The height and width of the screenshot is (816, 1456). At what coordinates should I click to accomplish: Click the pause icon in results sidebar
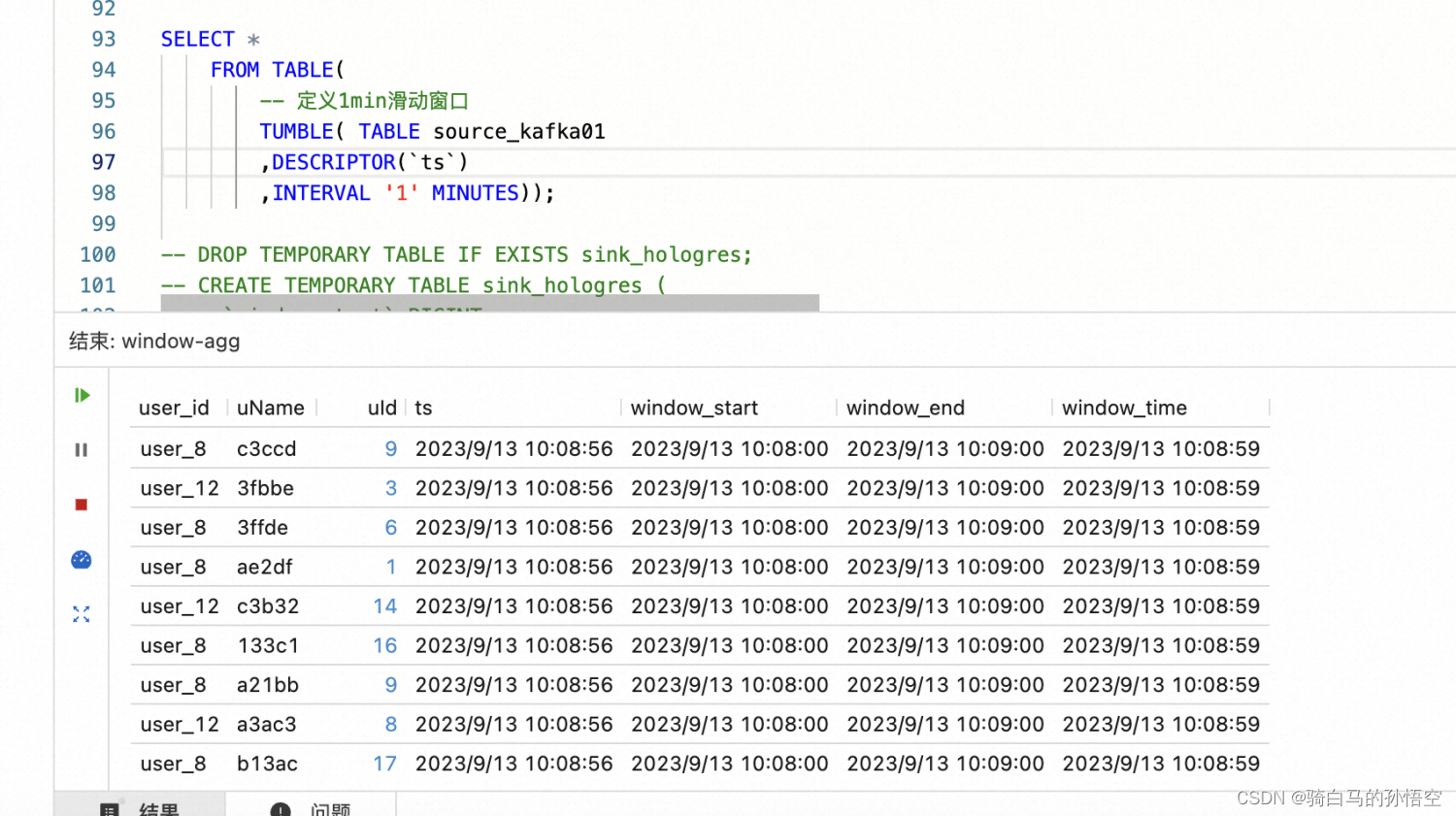click(x=82, y=449)
